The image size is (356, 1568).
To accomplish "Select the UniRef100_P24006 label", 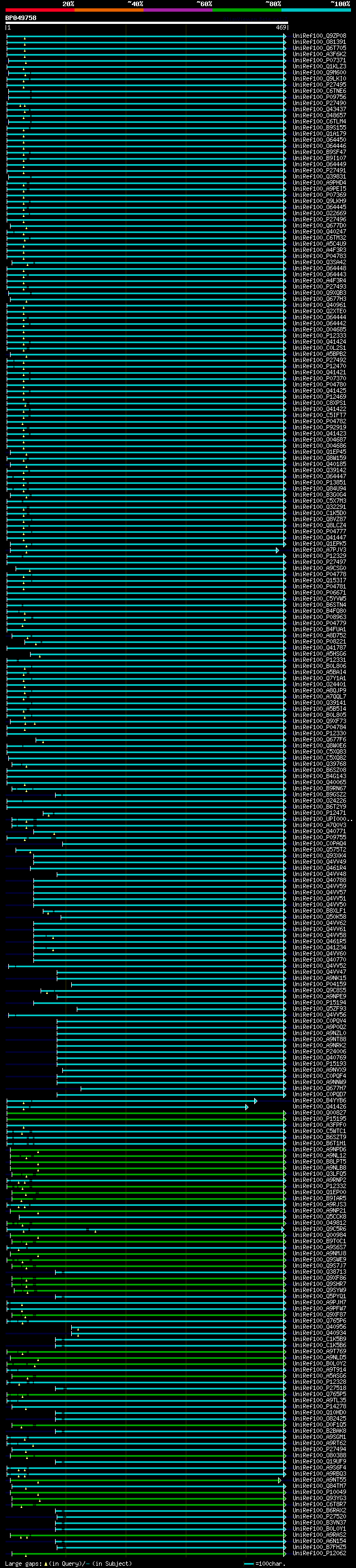I will (319, 1052).
